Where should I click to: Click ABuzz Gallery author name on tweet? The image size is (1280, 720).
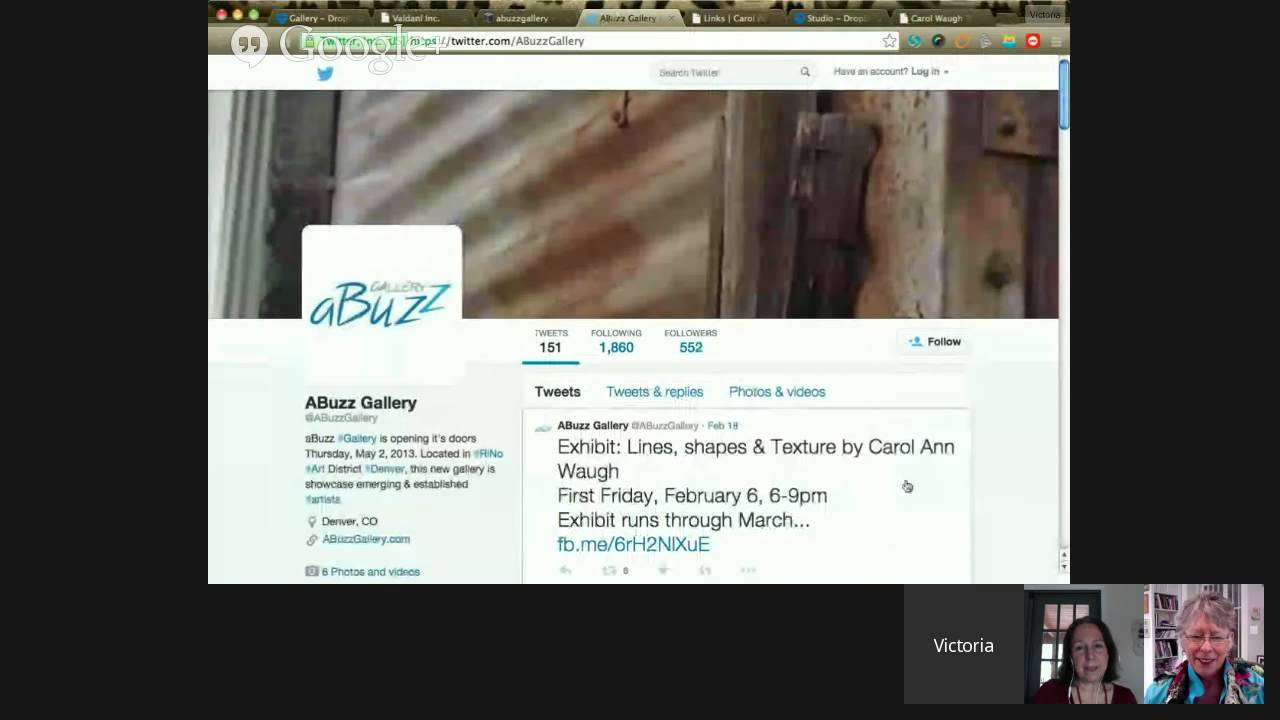coord(593,426)
